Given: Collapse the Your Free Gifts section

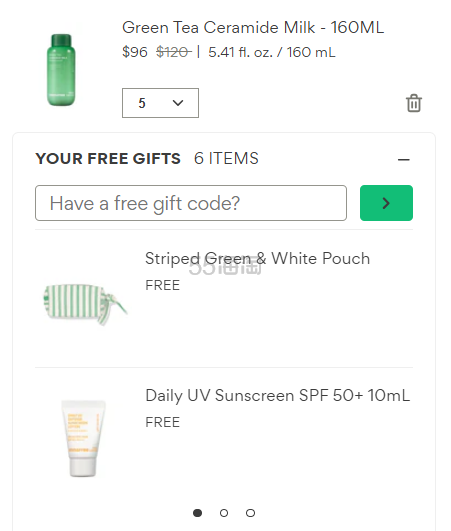Looking at the screenshot, I should 404,159.
